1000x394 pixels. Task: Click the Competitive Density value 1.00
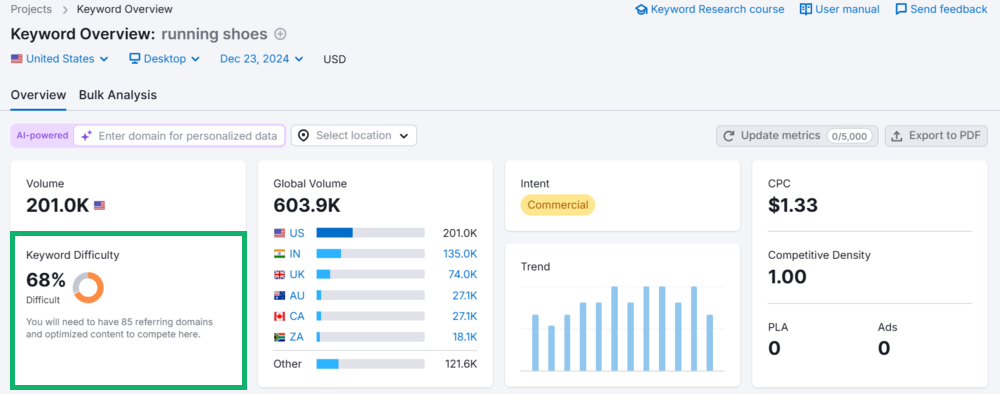click(787, 277)
